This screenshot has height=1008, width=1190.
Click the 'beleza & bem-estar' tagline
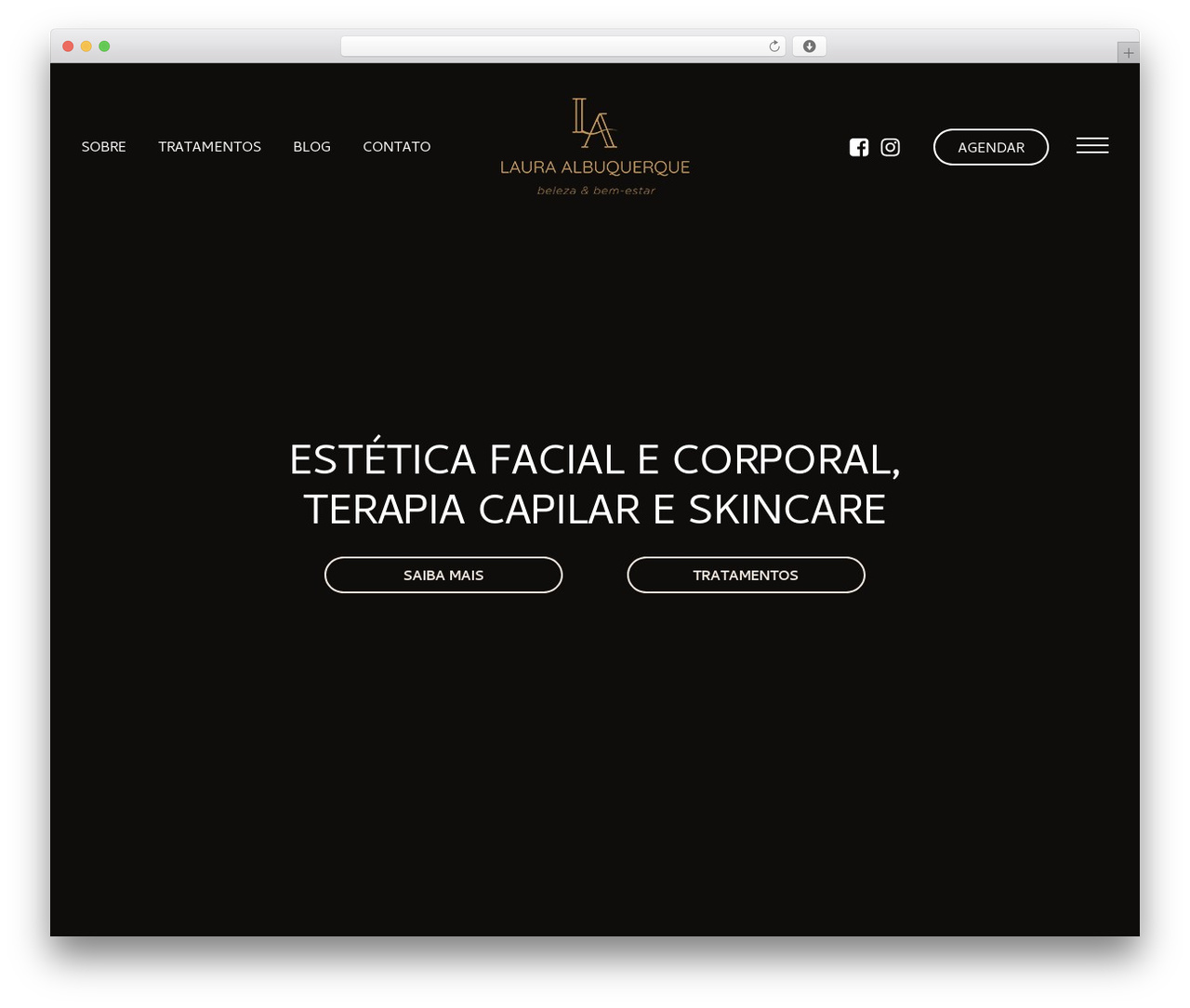[x=596, y=191]
